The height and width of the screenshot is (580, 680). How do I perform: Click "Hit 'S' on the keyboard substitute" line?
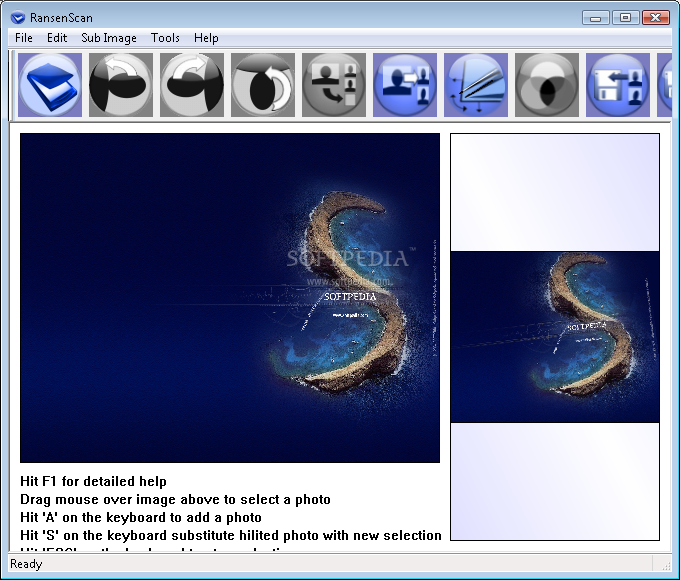[231, 535]
